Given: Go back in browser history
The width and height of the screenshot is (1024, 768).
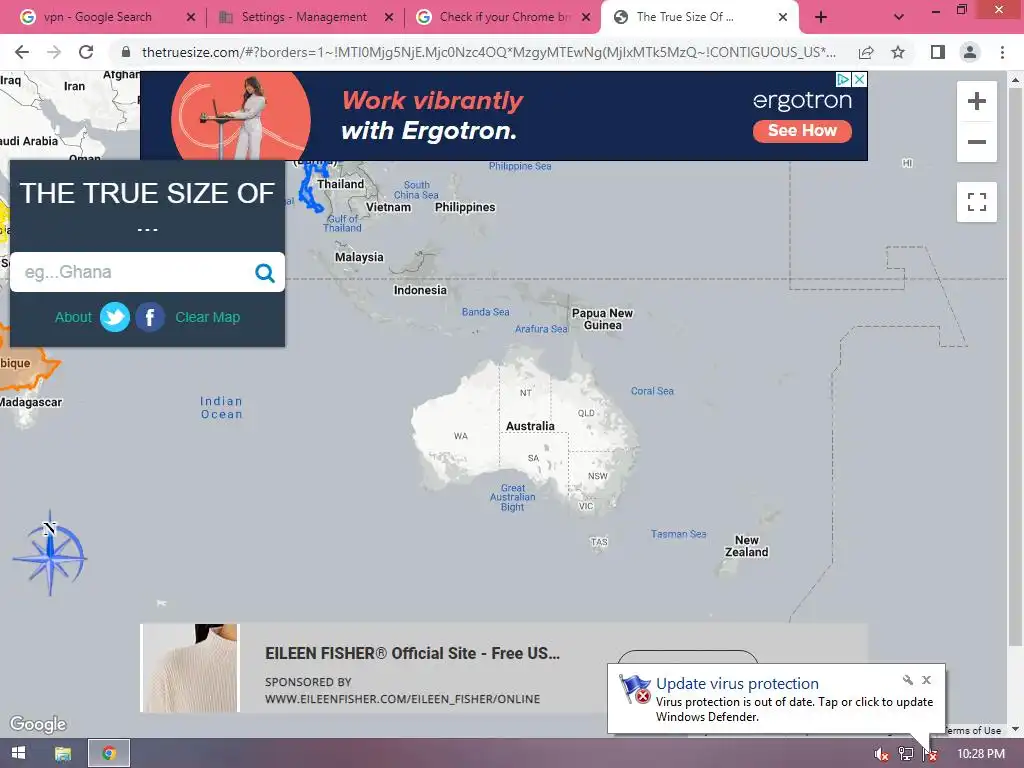Looking at the screenshot, I should pos(22,52).
